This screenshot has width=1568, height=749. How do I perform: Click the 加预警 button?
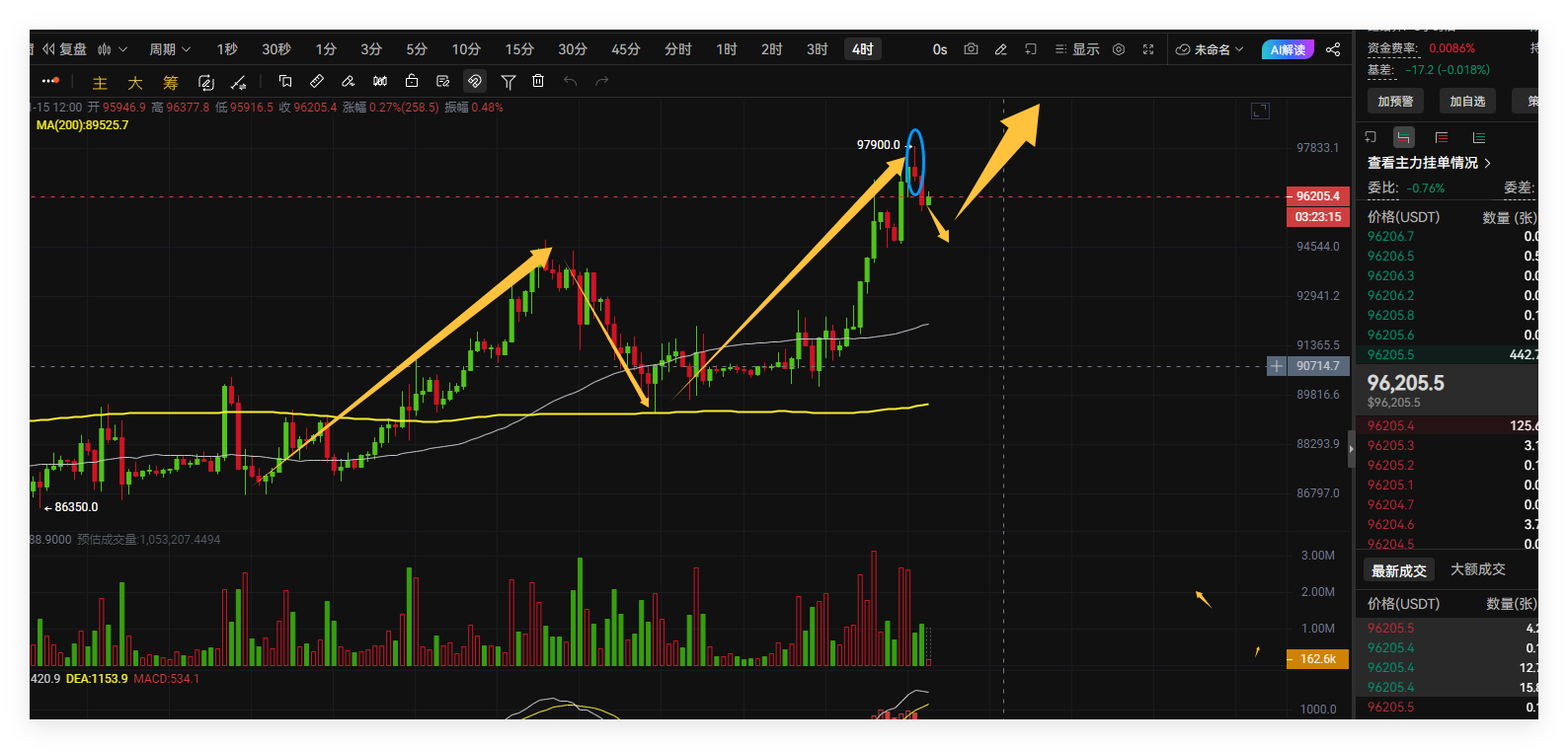[1395, 101]
